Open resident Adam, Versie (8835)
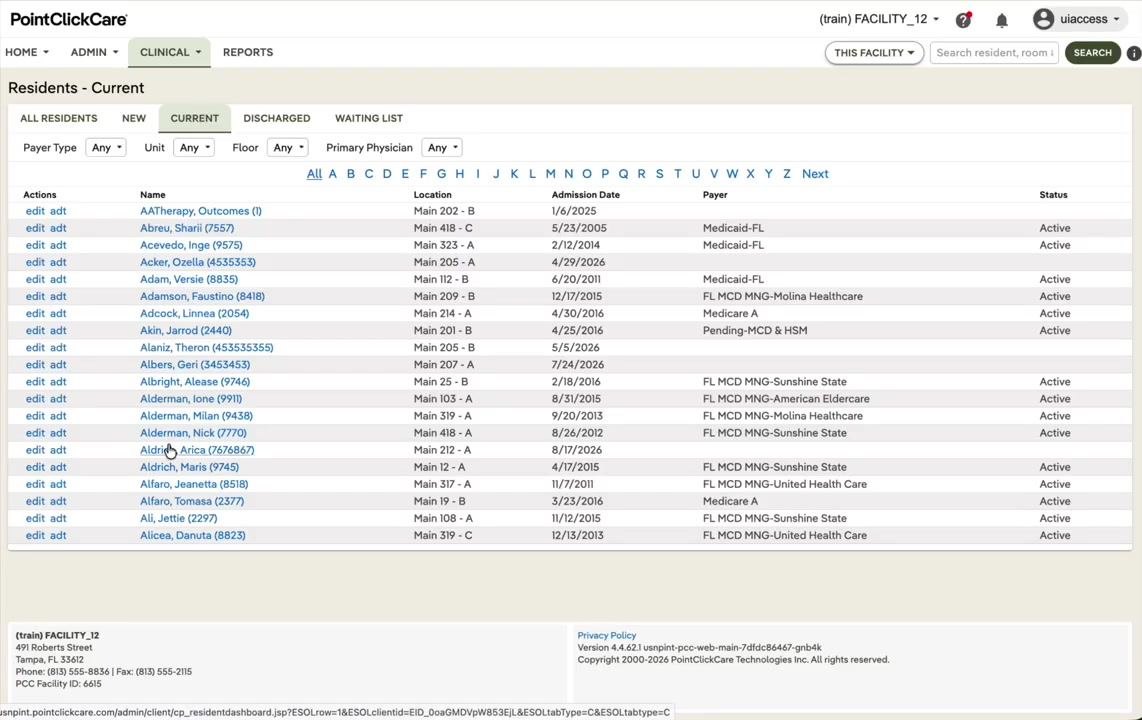Image resolution: width=1142 pixels, height=720 pixels. click(189, 280)
